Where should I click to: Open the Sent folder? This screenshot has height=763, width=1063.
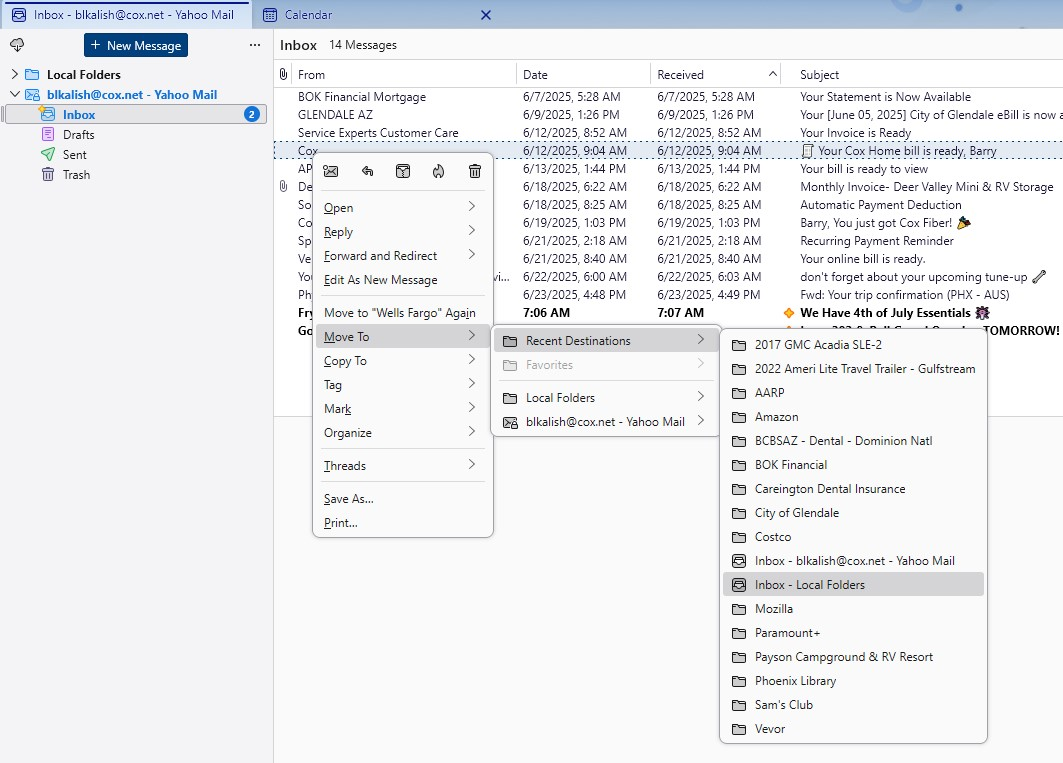pyautogui.click(x=75, y=155)
